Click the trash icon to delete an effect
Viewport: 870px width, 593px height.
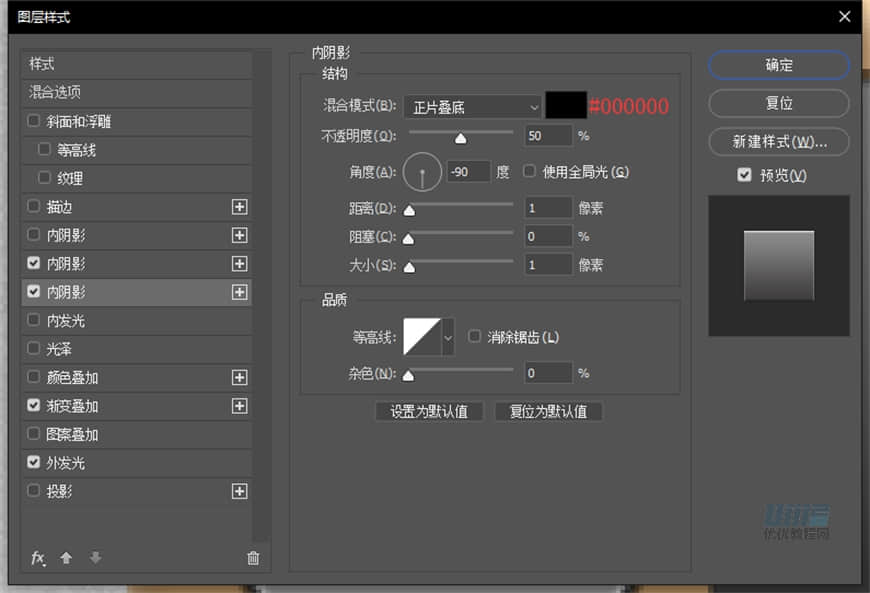(253, 558)
